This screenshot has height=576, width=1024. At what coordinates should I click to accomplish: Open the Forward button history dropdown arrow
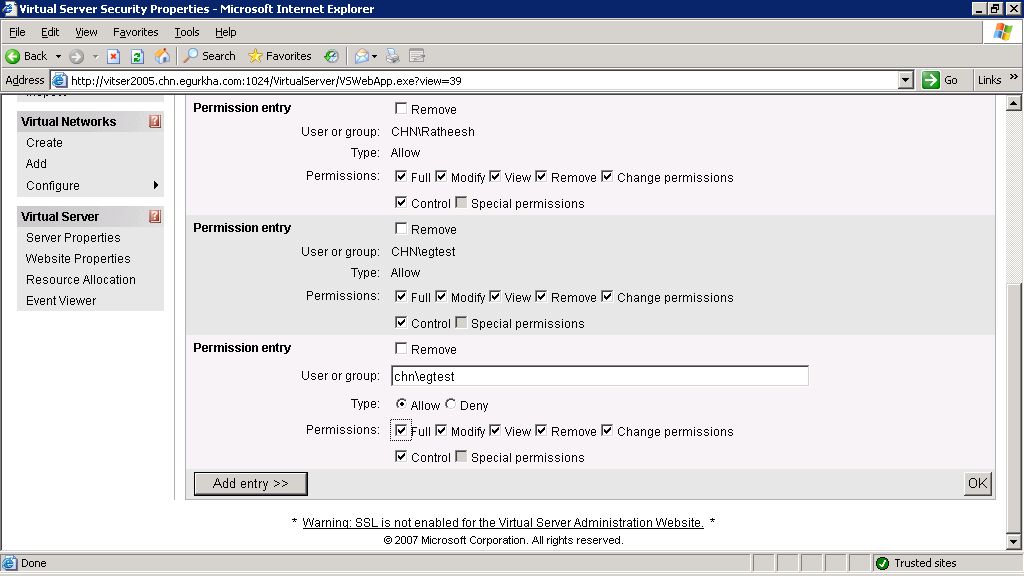[95, 56]
